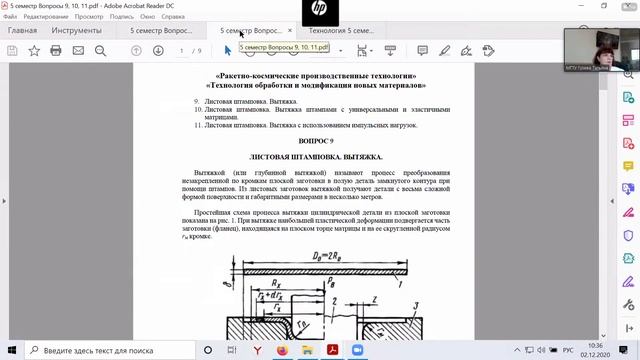The image size is (640, 360).
Task: Open the magnifier search tool
Action: 100,51
